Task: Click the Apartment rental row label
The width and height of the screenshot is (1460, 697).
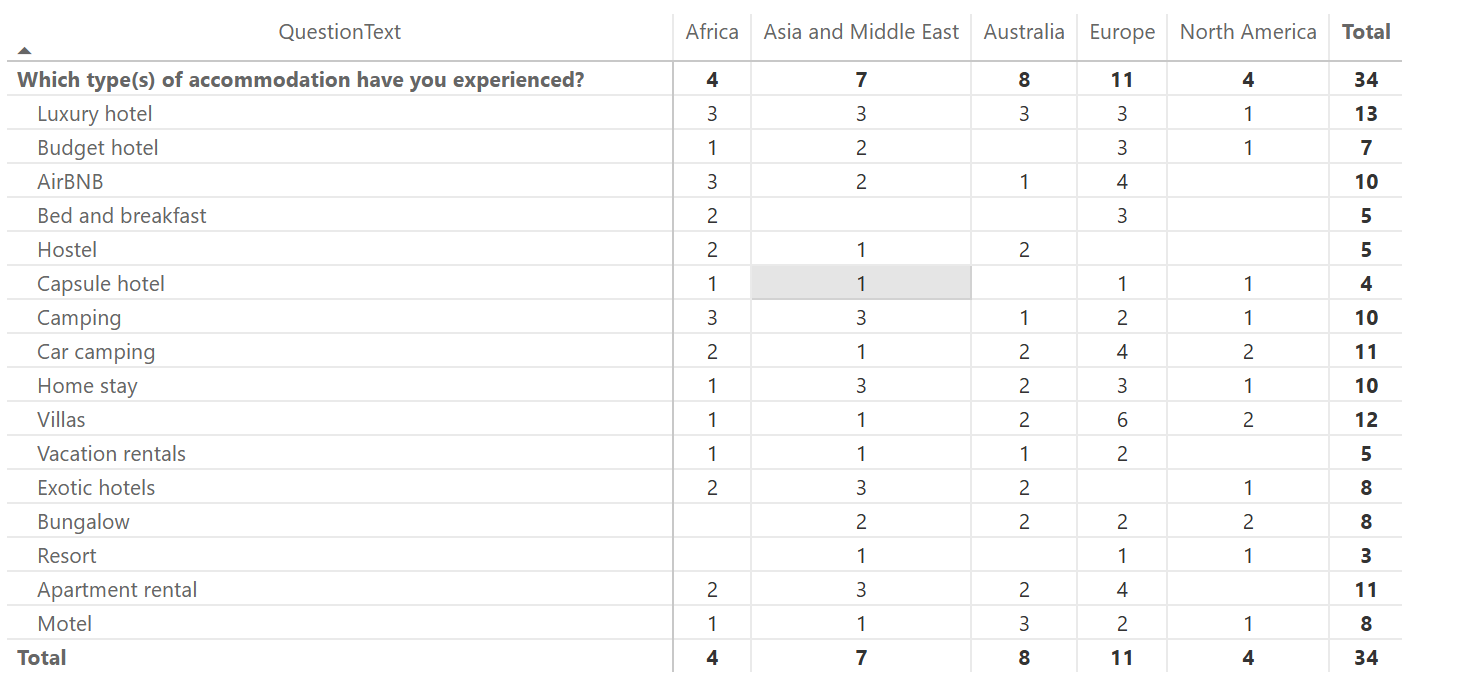Action: [117, 590]
